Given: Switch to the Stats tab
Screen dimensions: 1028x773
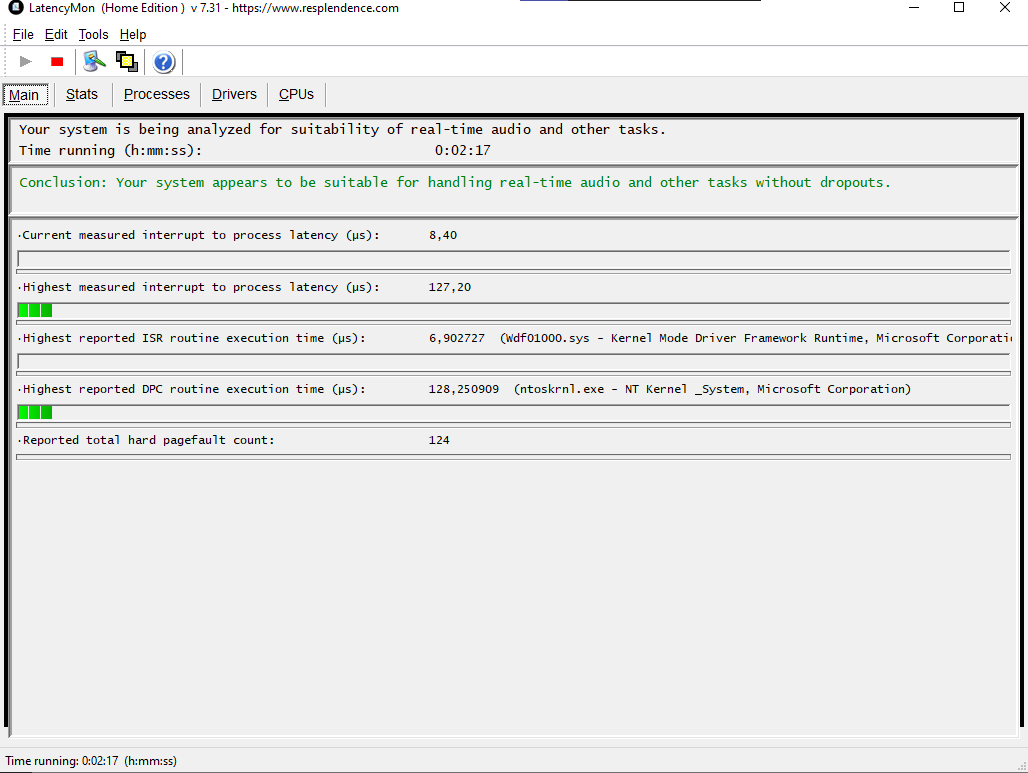Looking at the screenshot, I should coord(82,94).
